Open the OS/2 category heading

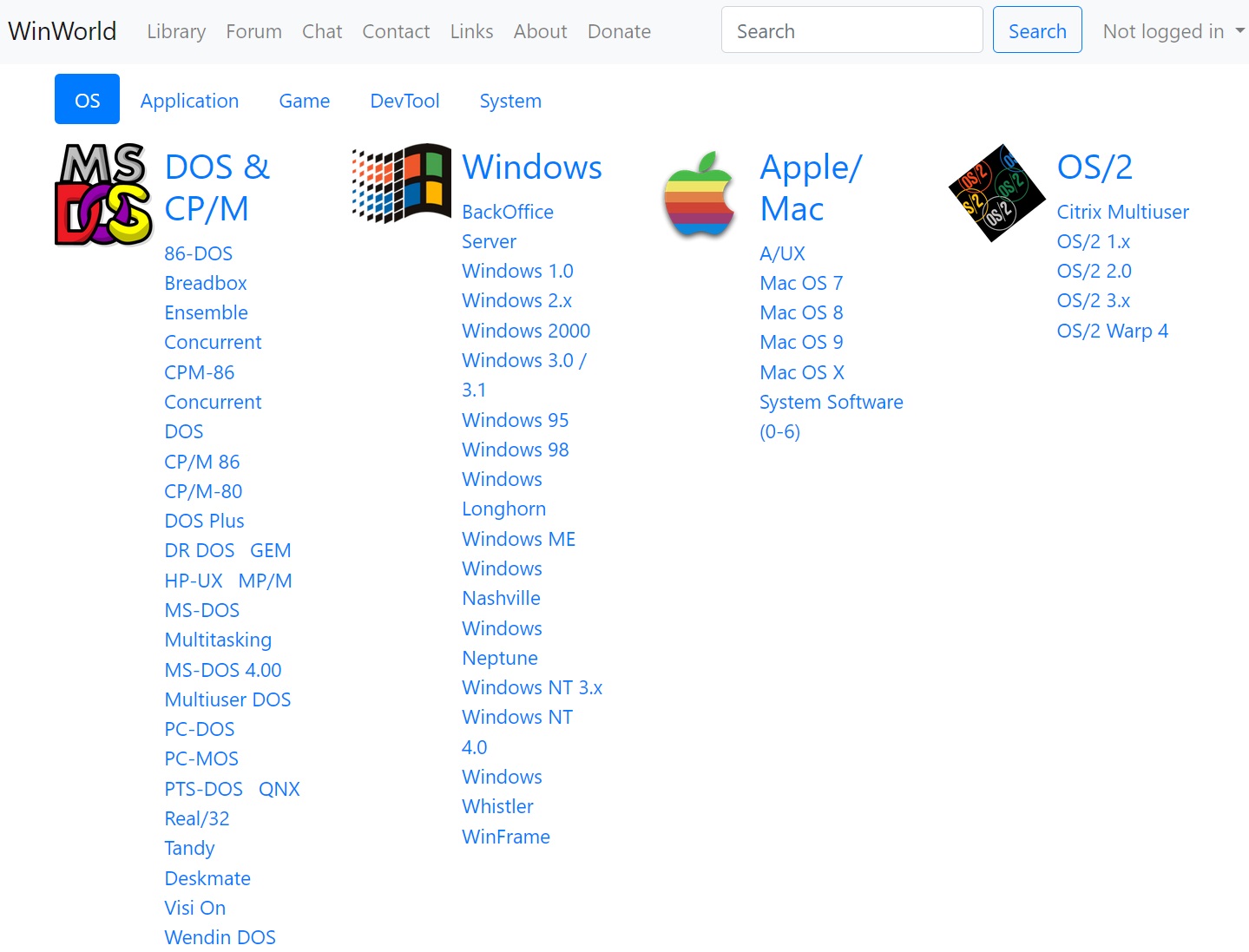tap(1095, 167)
